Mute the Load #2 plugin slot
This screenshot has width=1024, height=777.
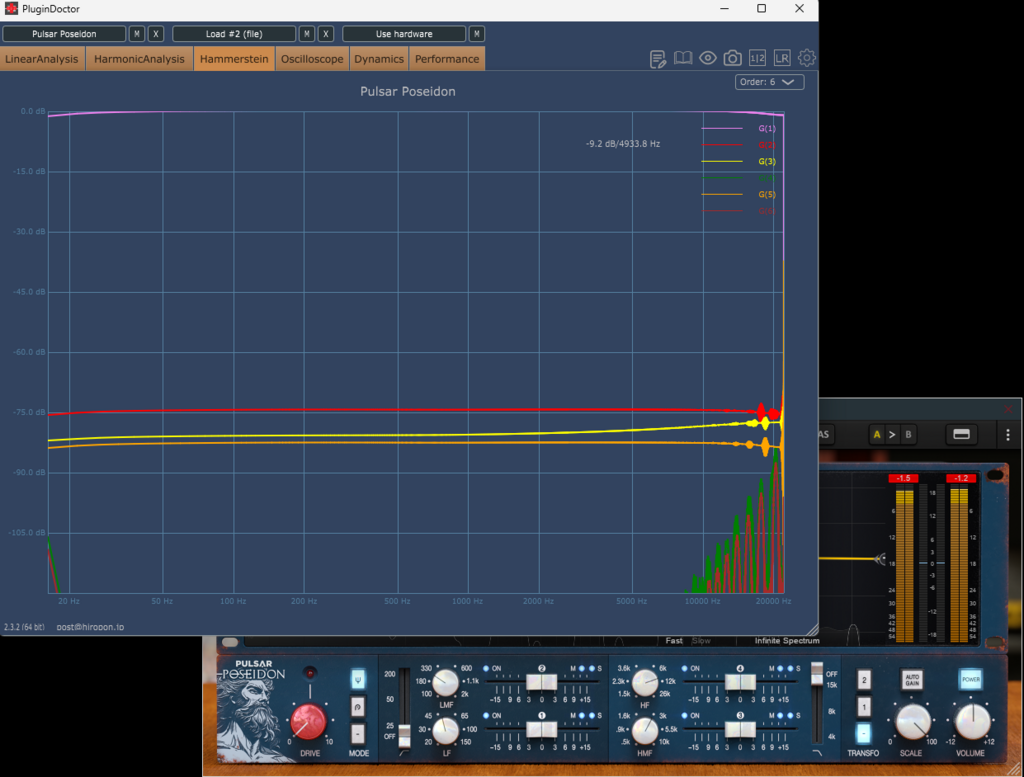click(x=306, y=34)
